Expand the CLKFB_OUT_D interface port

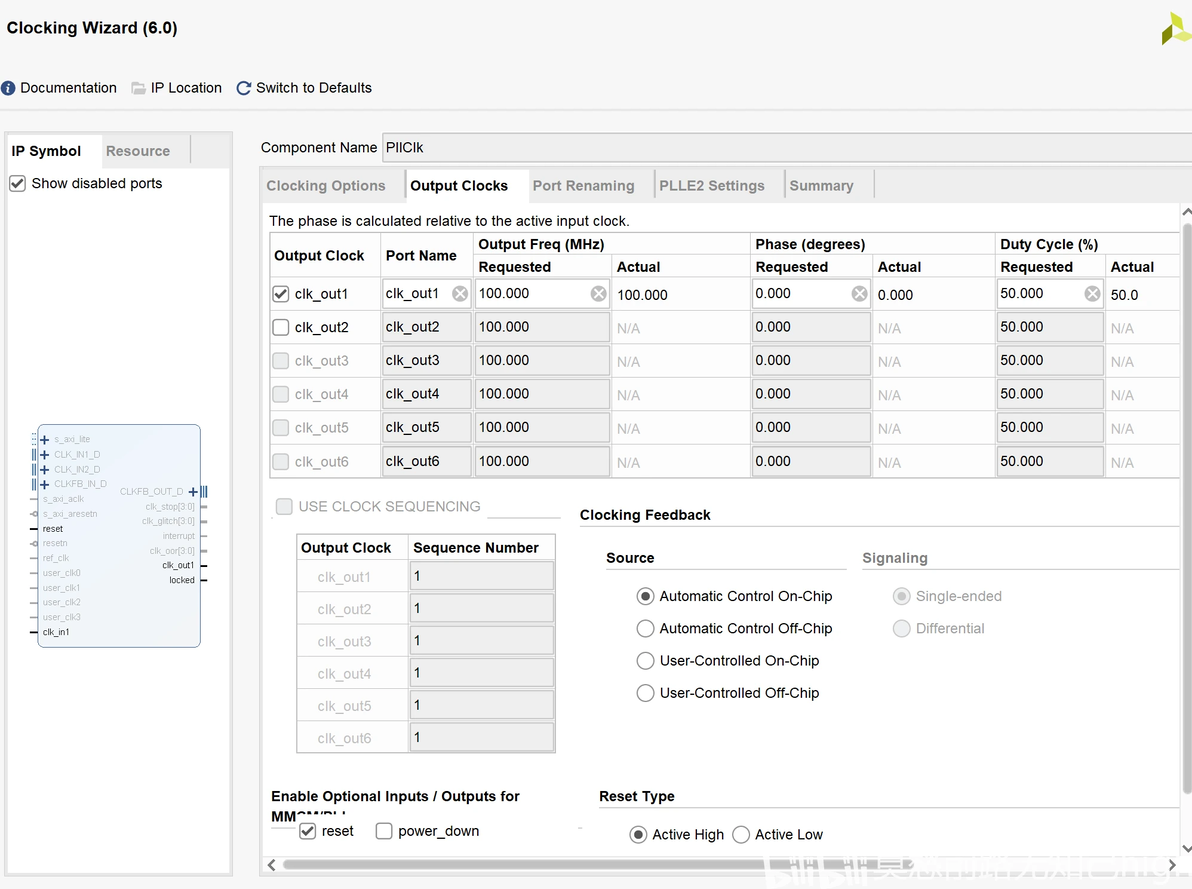pos(193,492)
